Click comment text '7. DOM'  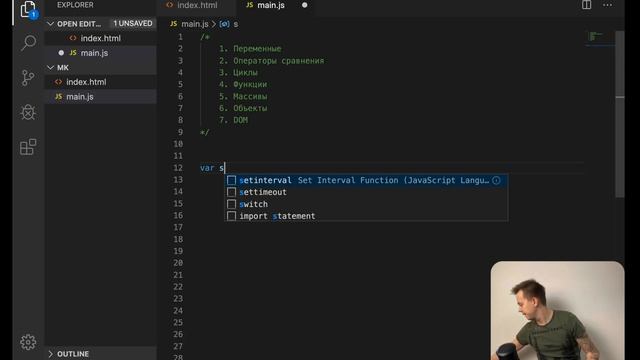(233, 120)
